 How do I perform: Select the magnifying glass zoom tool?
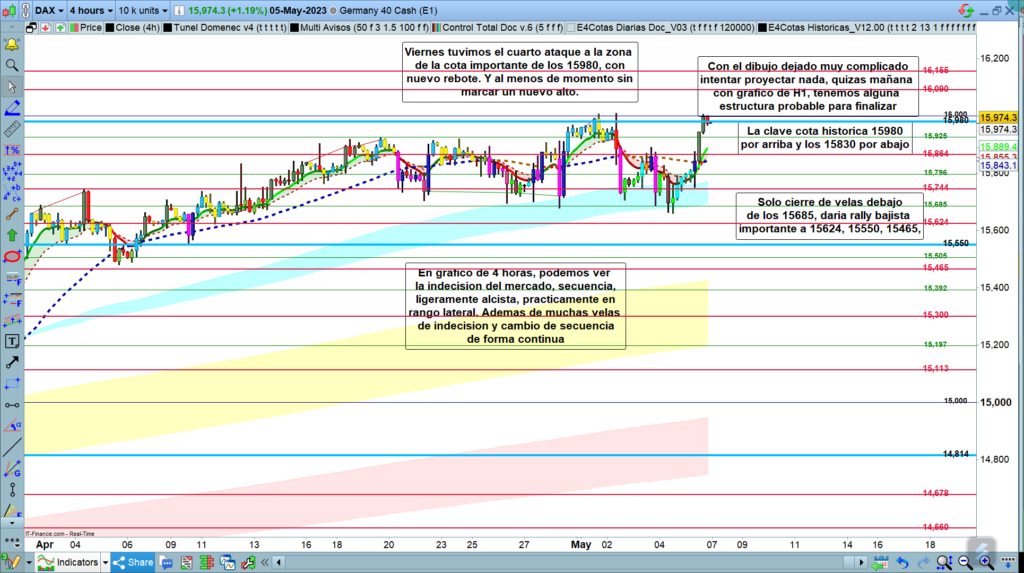pyautogui.click(x=12, y=65)
